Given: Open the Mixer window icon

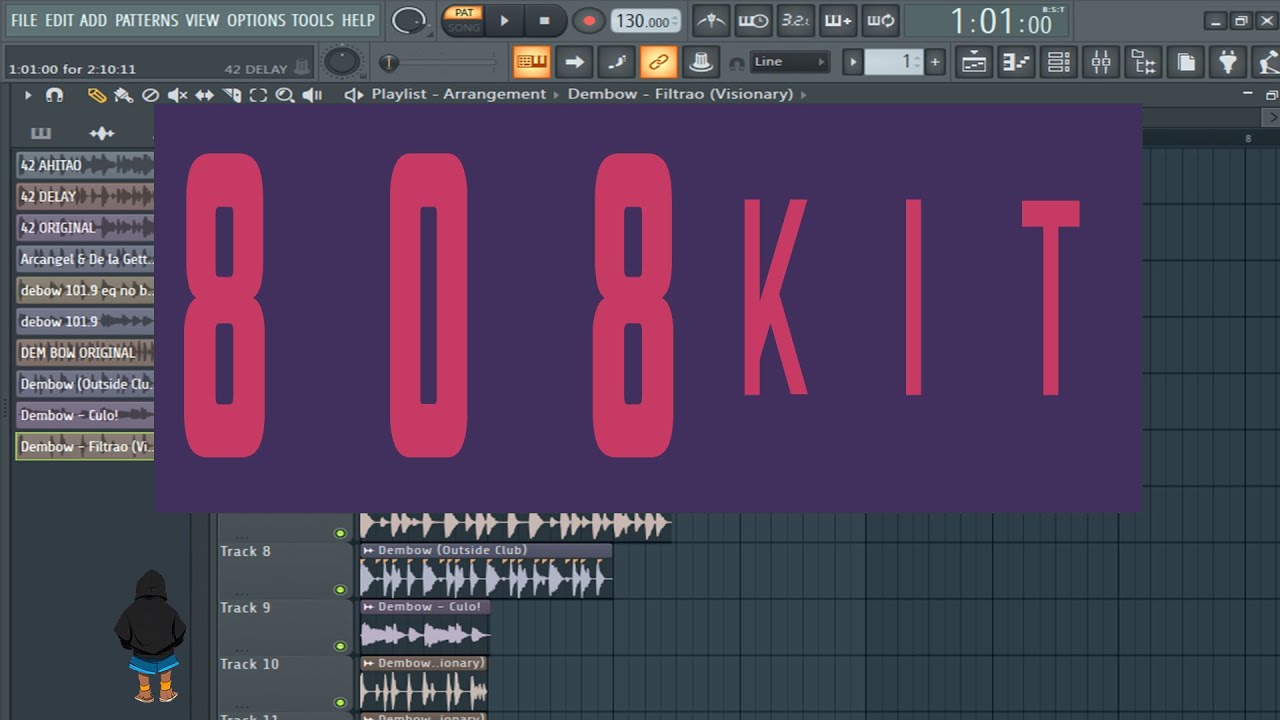Looking at the screenshot, I should (1101, 62).
